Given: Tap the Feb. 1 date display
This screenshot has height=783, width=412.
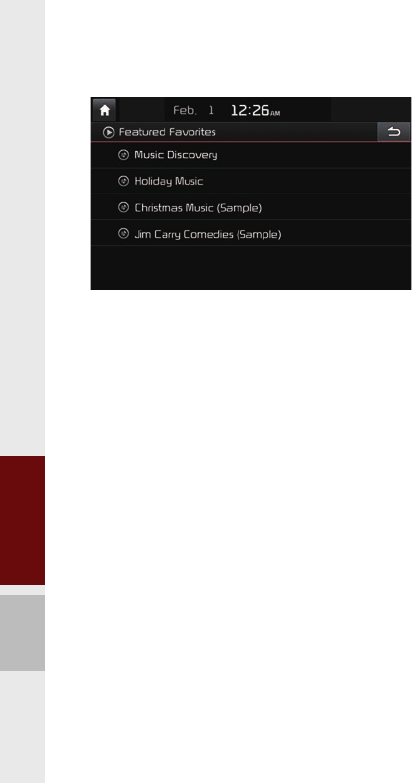Looking at the screenshot, I should tap(194, 111).
